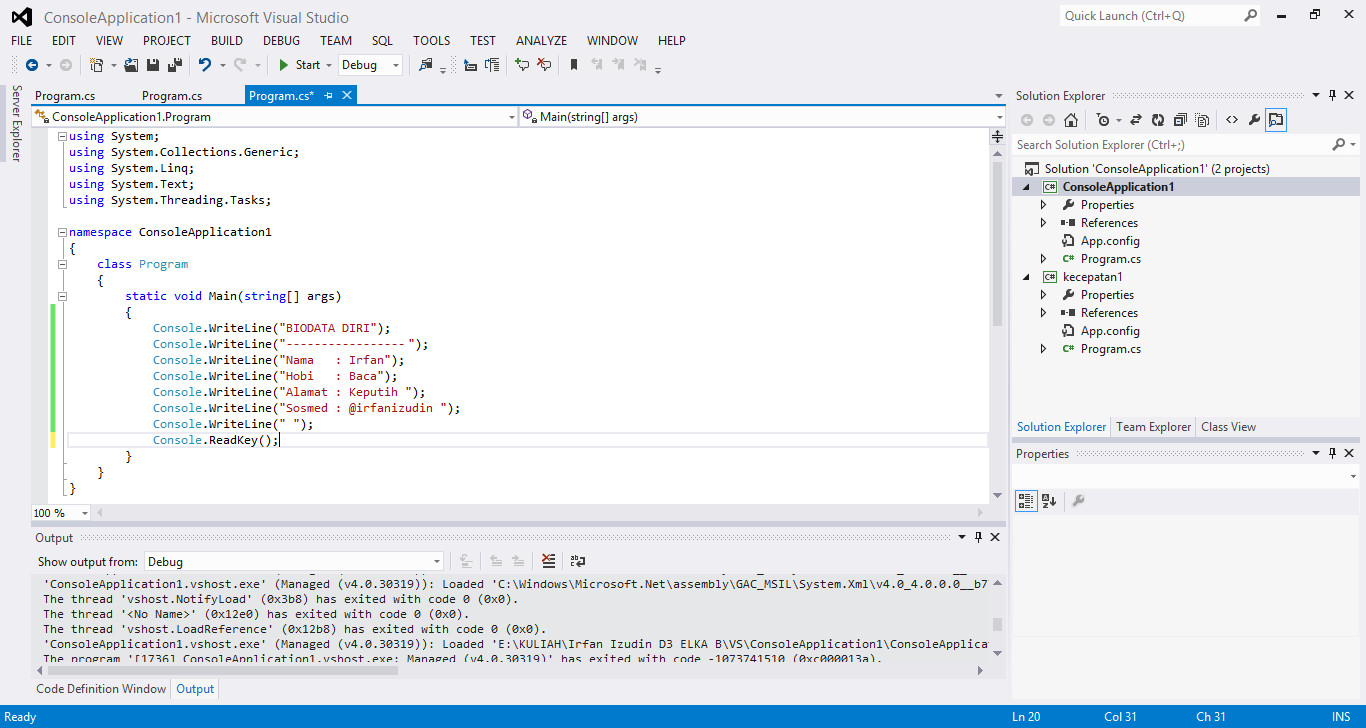
Task: Click Sync with Active Document icon
Action: click(1136, 120)
